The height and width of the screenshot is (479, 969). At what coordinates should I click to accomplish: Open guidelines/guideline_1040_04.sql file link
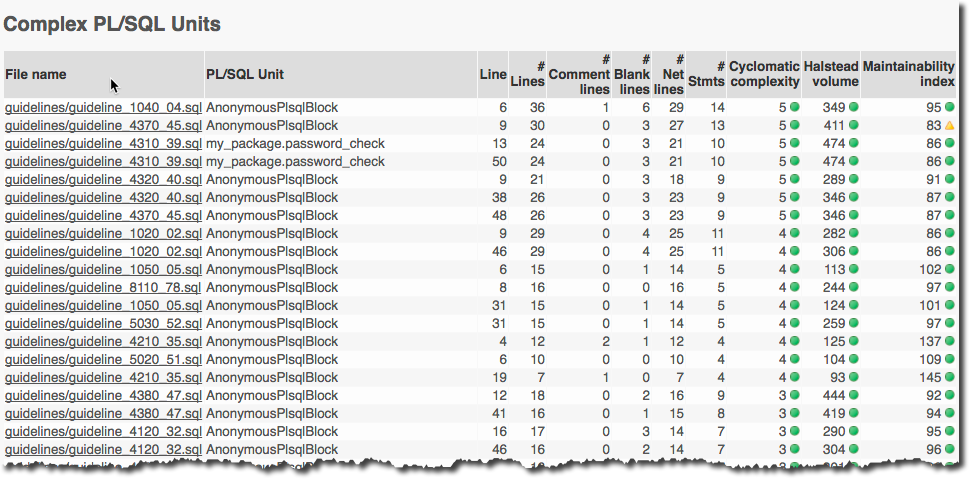pyautogui.click(x=103, y=107)
